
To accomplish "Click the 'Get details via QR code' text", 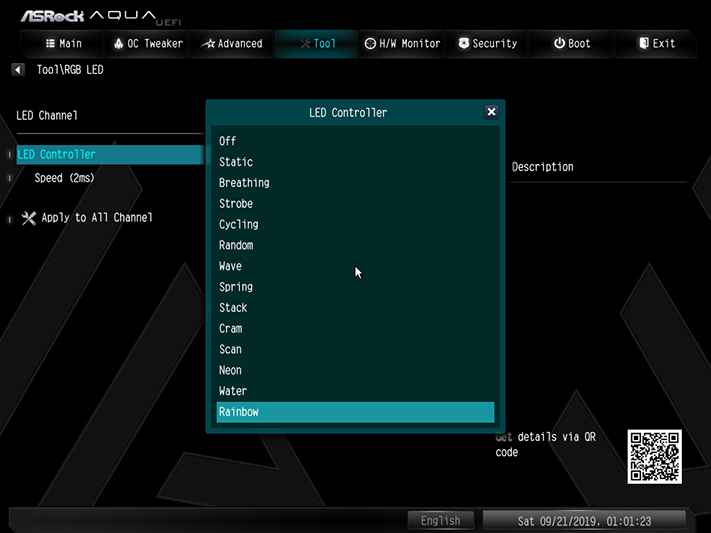I will (546, 445).
